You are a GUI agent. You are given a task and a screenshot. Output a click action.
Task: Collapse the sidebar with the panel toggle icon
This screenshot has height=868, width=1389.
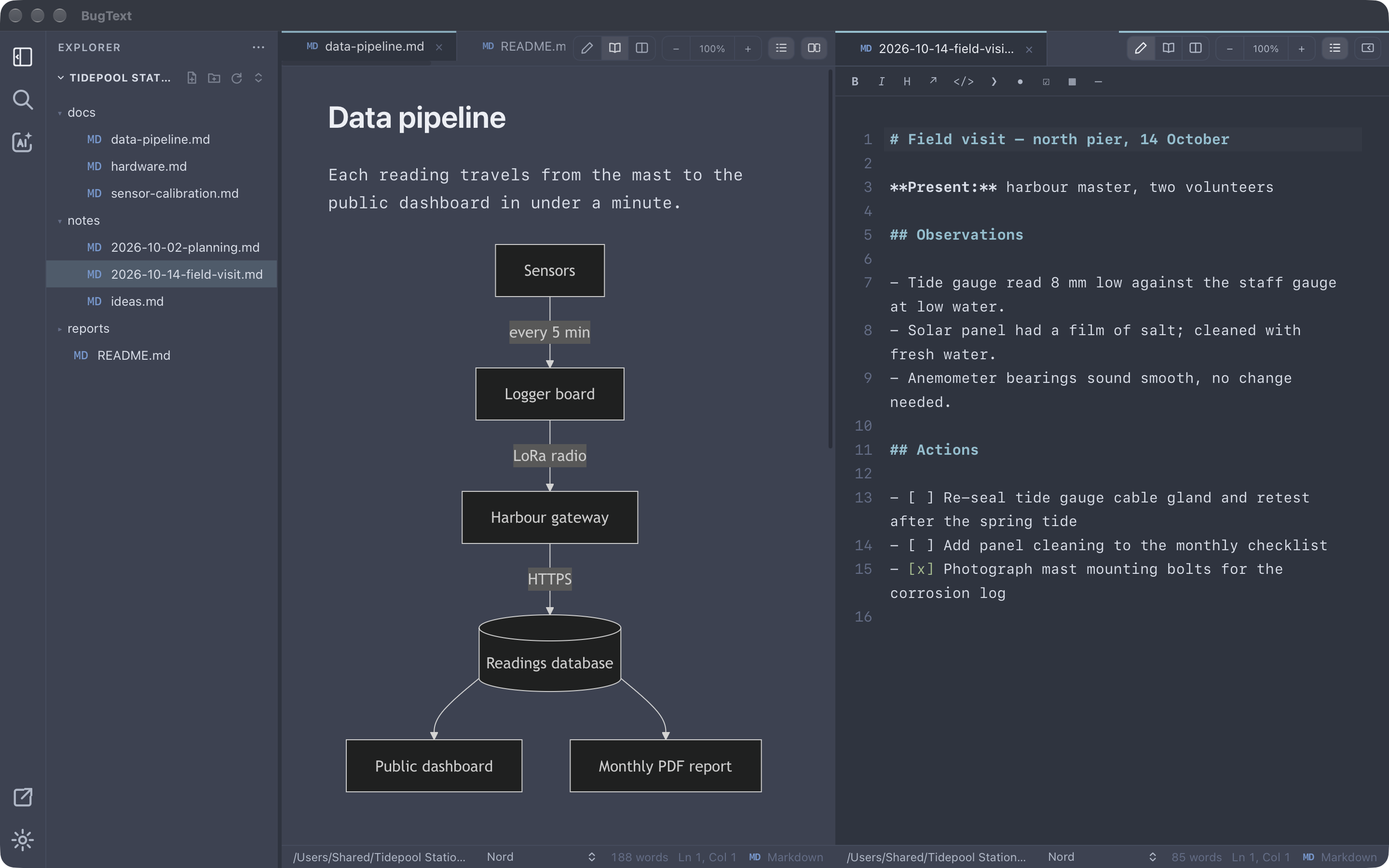(x=22, y=57)
